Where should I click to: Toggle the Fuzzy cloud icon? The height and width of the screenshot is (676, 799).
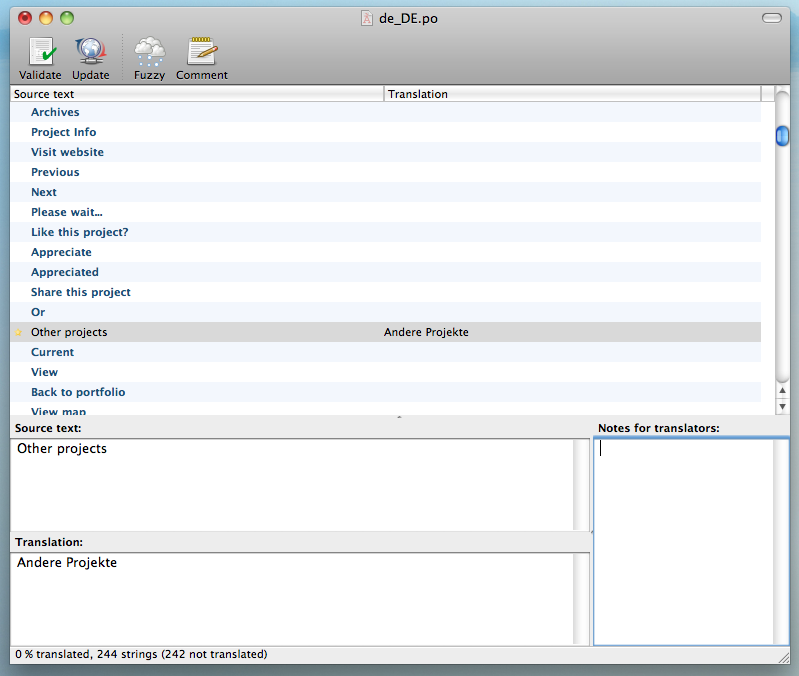[149, 52]
